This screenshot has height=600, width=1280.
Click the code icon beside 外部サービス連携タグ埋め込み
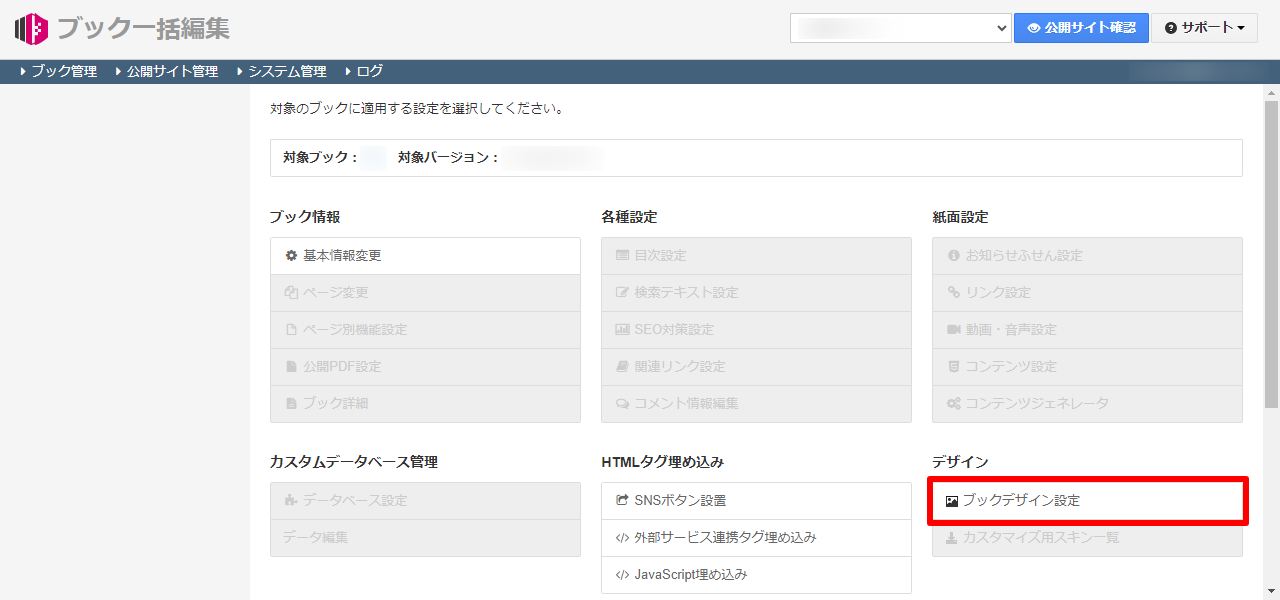[622, 538]
